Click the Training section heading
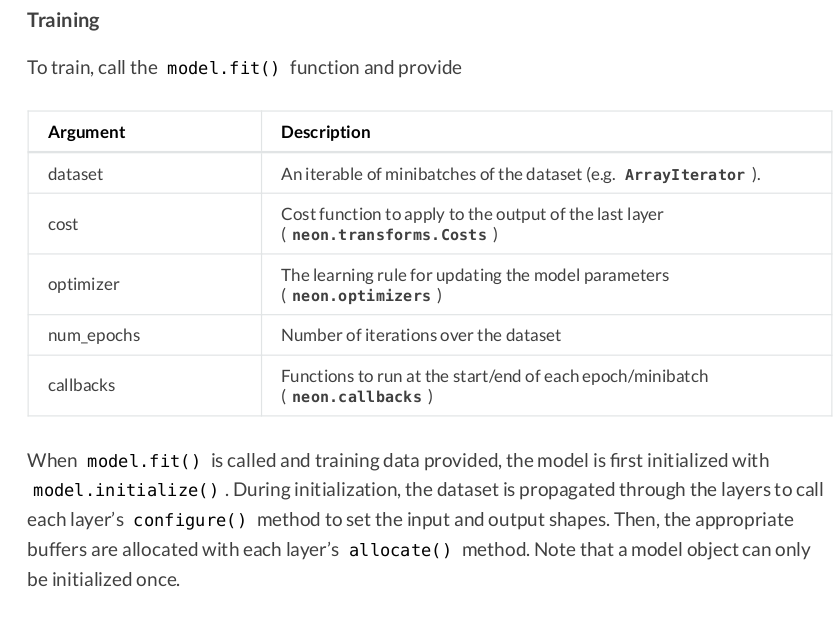Viewport: 840px width, 639px height. tap(63, 20)
